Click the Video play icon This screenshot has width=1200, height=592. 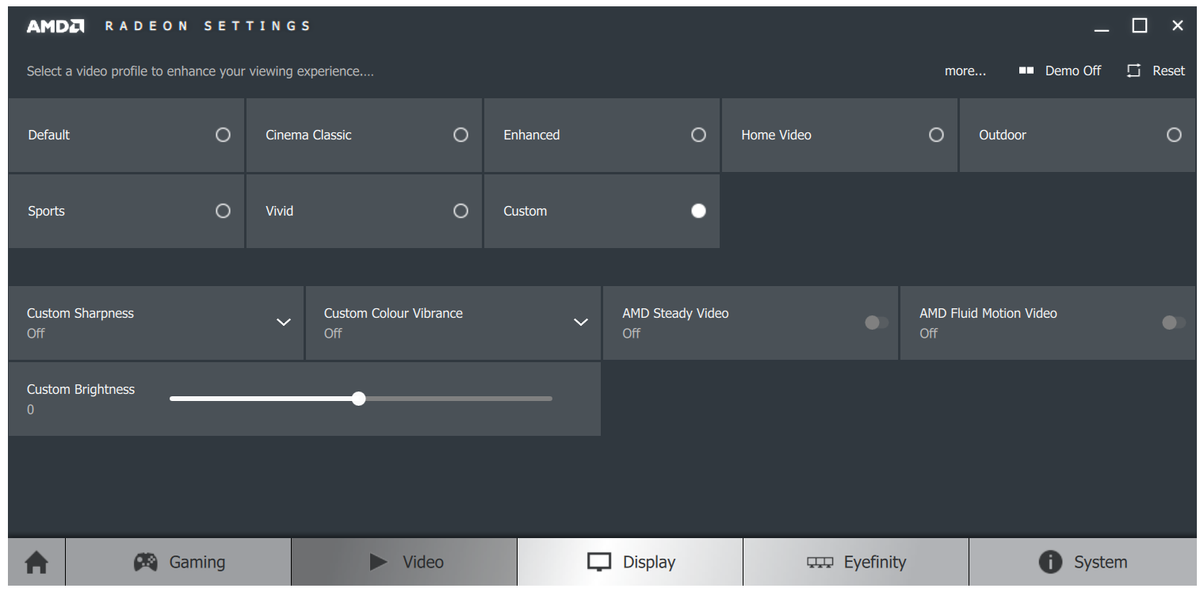point(378,562)
